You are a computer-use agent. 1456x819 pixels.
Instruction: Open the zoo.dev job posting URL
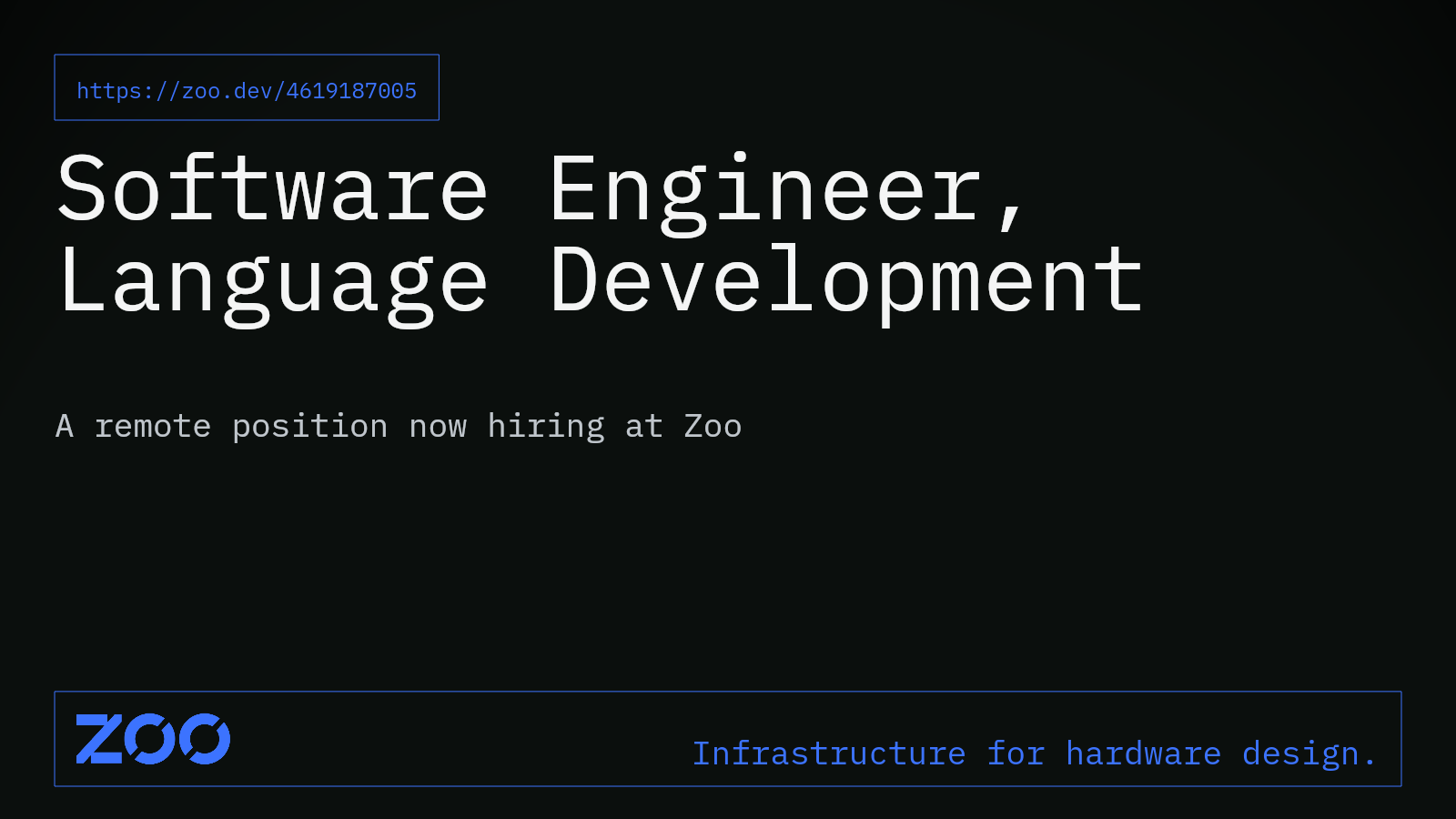click(246, 90)
